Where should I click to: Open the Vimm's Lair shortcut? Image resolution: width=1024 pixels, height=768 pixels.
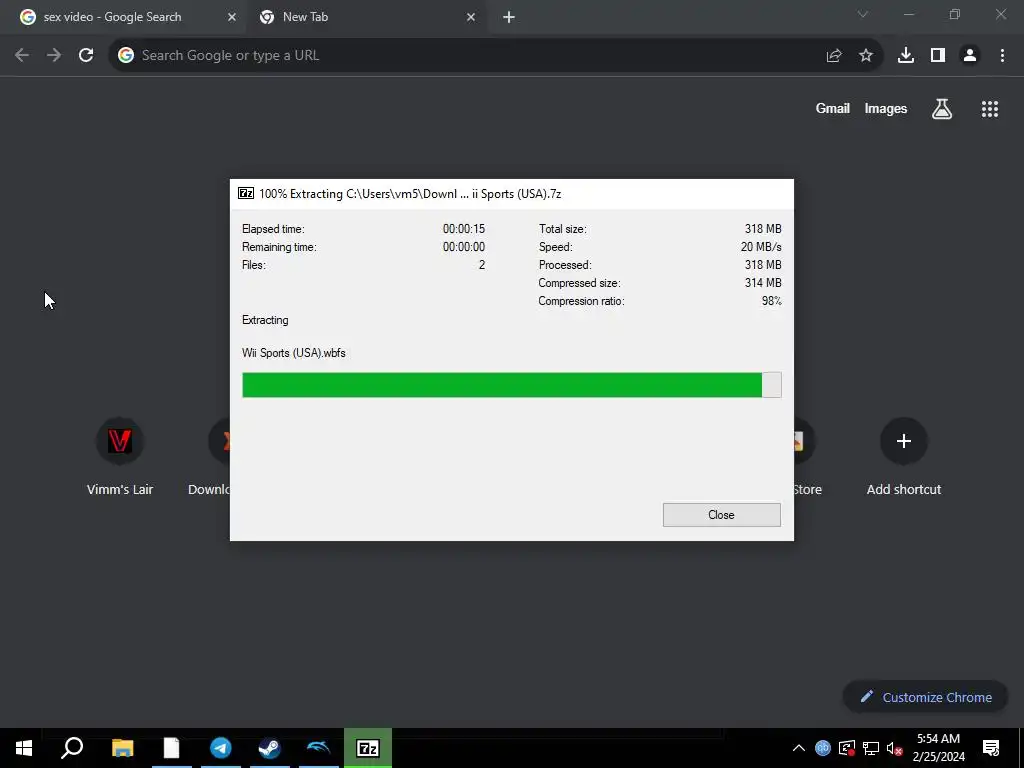click(x=120, y=457)
